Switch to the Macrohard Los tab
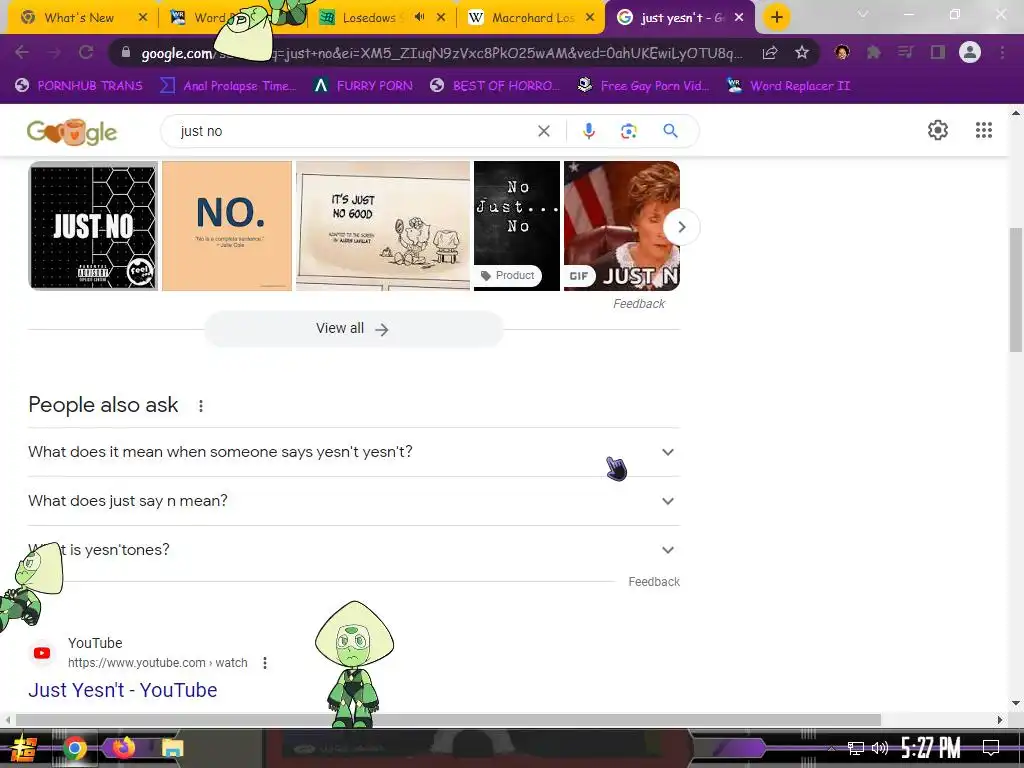The width and height of the screenshot is (1024, 768). (x=532, y=18)
